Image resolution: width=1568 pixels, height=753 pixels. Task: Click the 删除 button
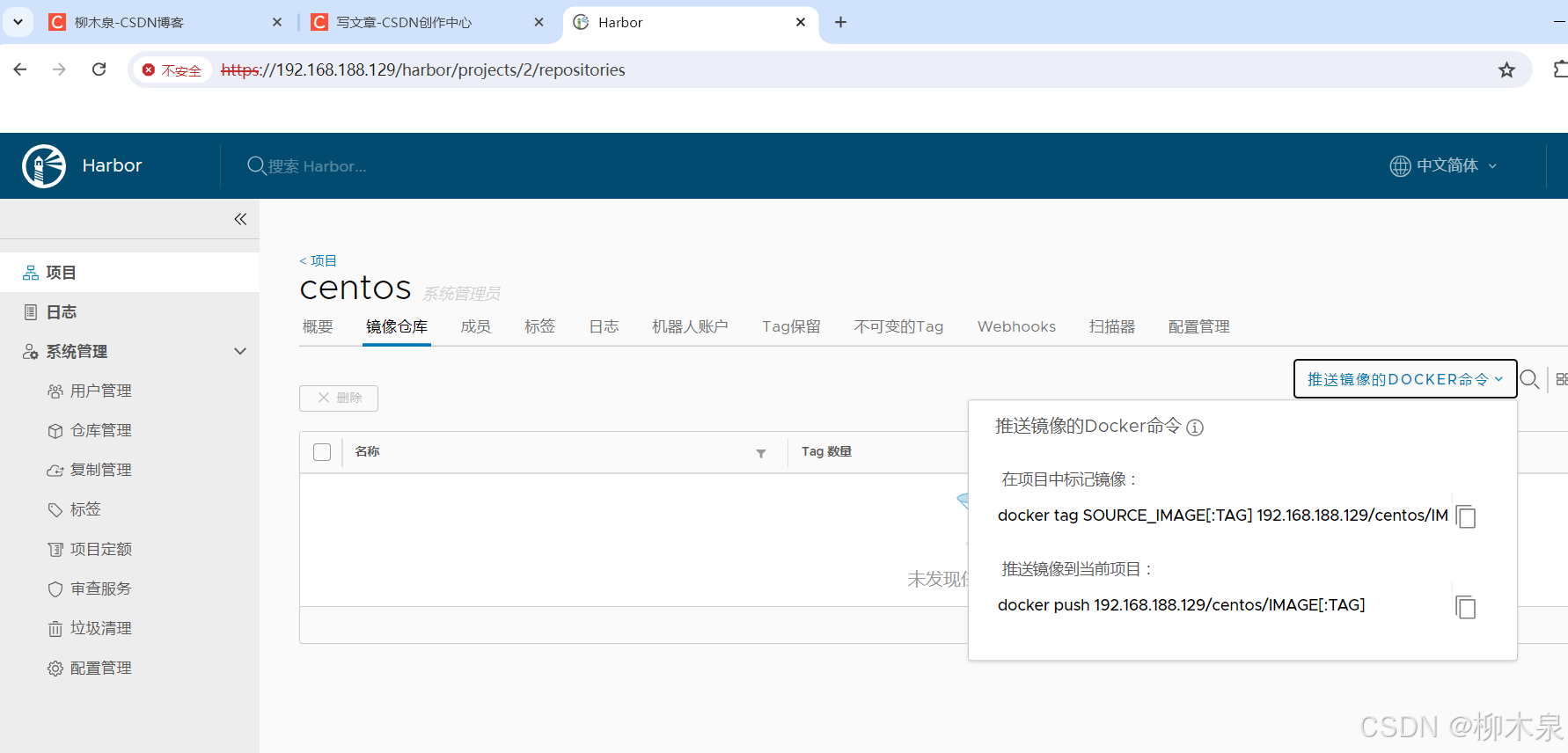tap(339, 398)
